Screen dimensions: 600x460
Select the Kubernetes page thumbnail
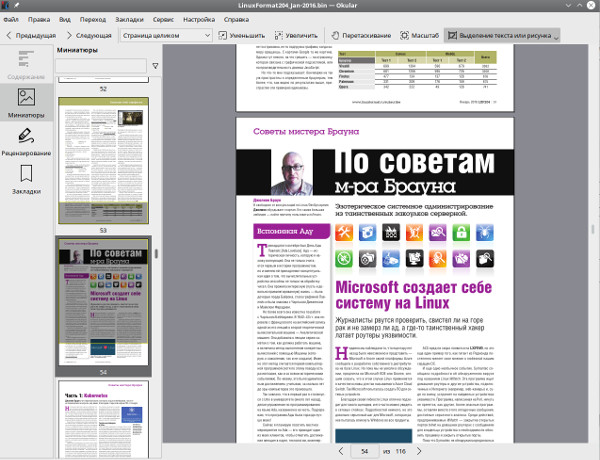[x=103, y=419]
